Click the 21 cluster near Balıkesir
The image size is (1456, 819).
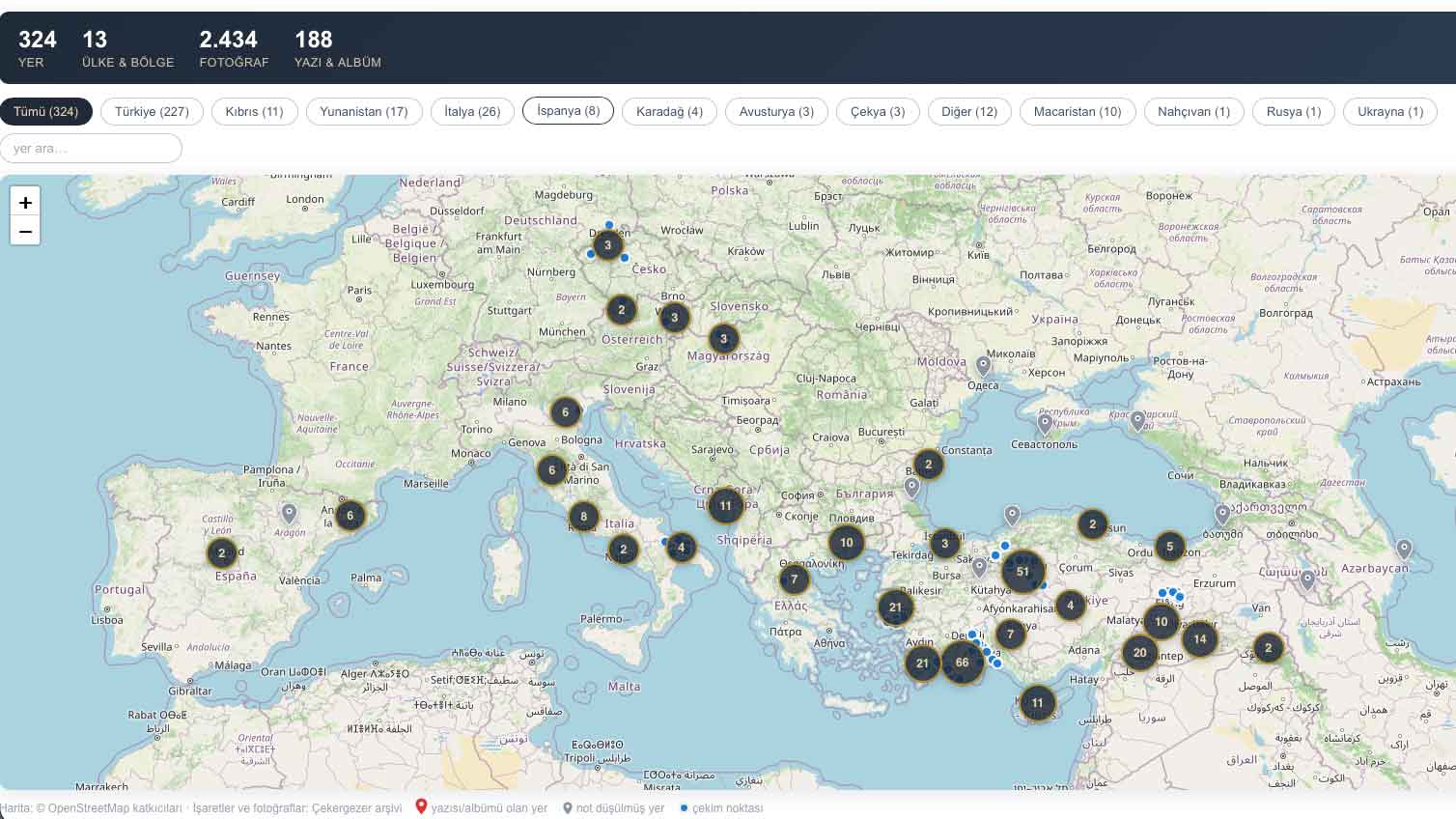(895, 608)
